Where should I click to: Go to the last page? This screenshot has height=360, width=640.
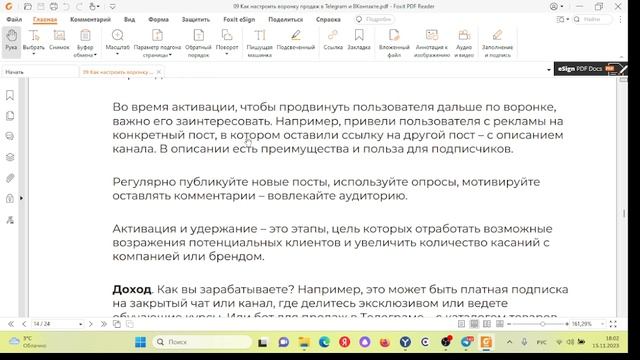click(104, 324)
